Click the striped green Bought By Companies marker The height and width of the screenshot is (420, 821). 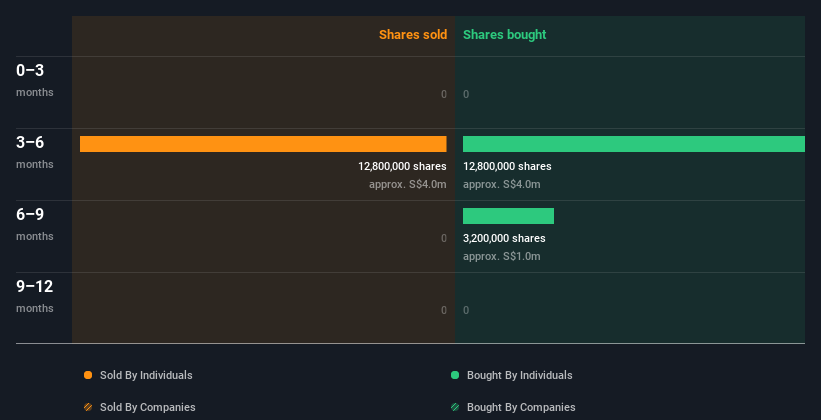(455, 407)
